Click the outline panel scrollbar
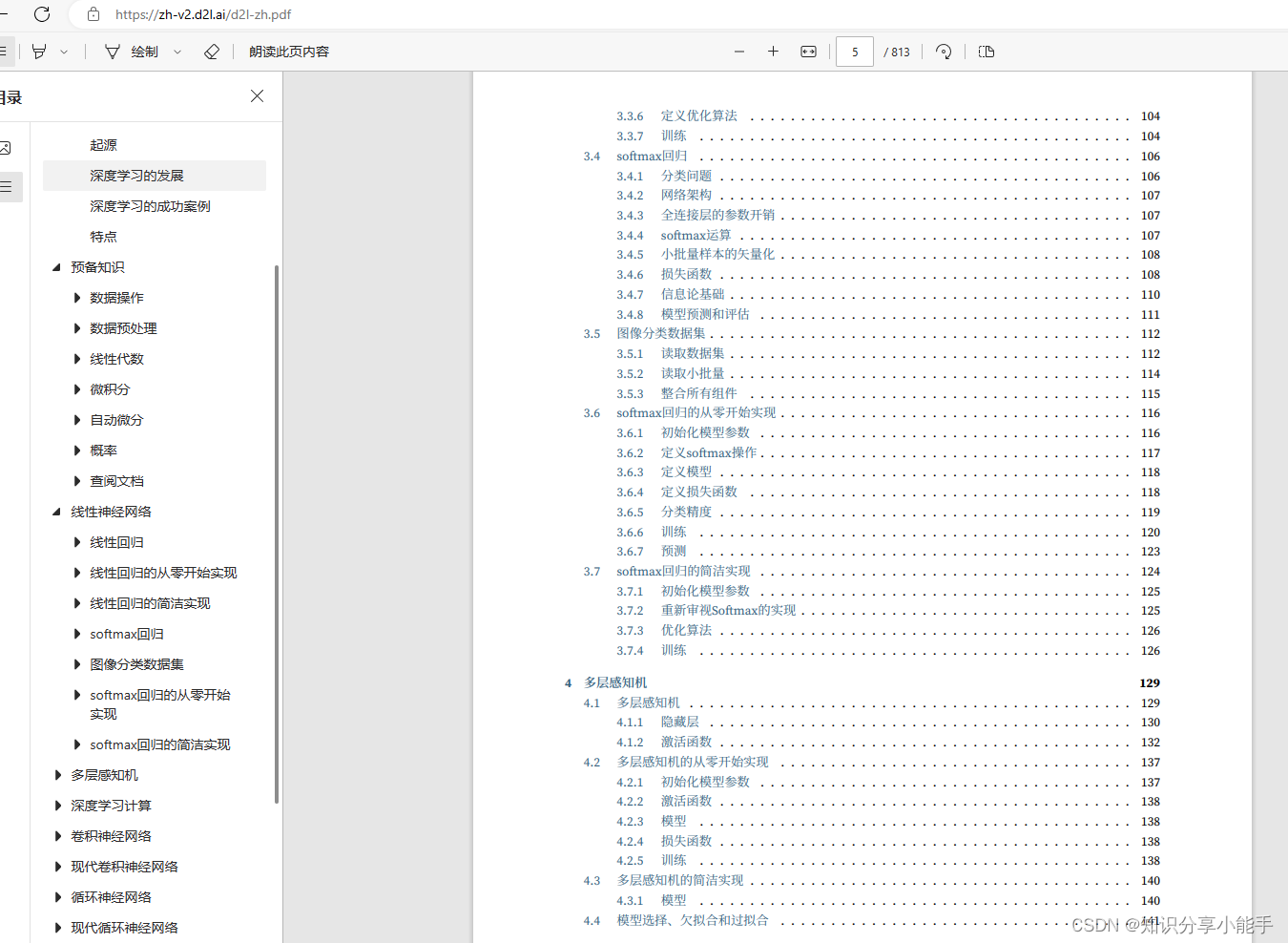The image size is (1288, 943). pyautogui.click(x=277, y=534)
